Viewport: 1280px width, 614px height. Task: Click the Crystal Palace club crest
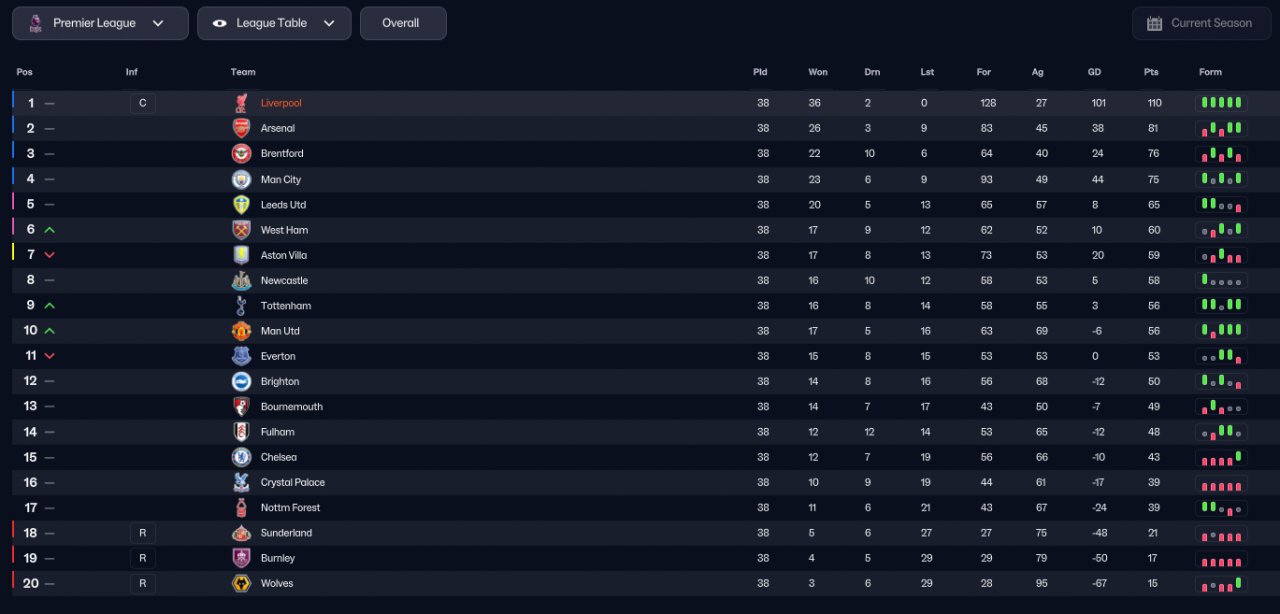241,482
